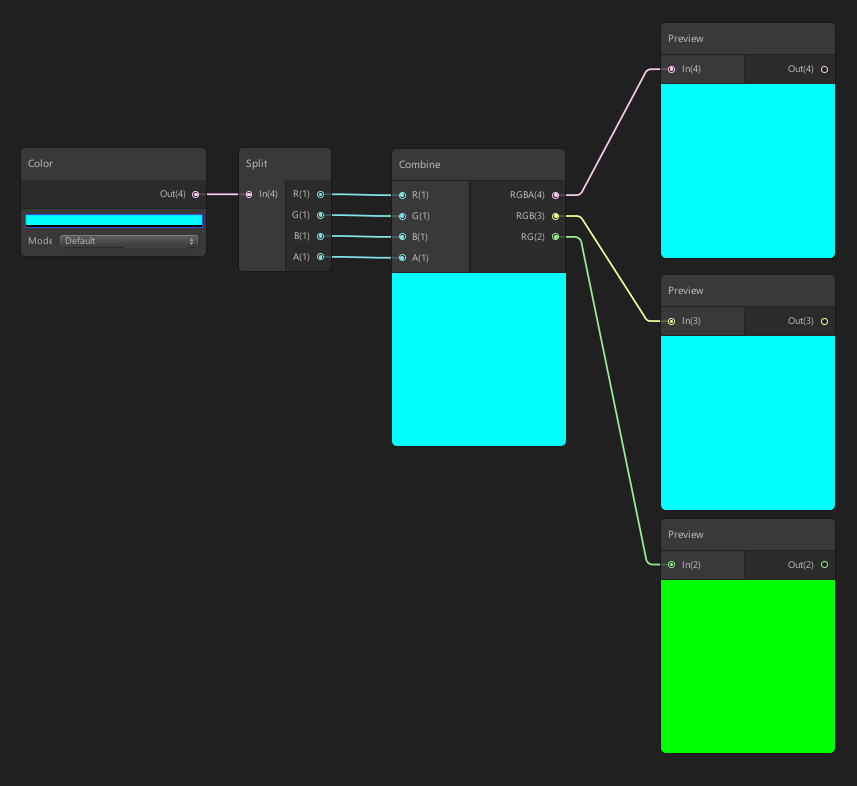The width and height of the screenshot is (857, 786).
Task: Open the Mode dropdown set to Default
Action: [x=129, y=241]
